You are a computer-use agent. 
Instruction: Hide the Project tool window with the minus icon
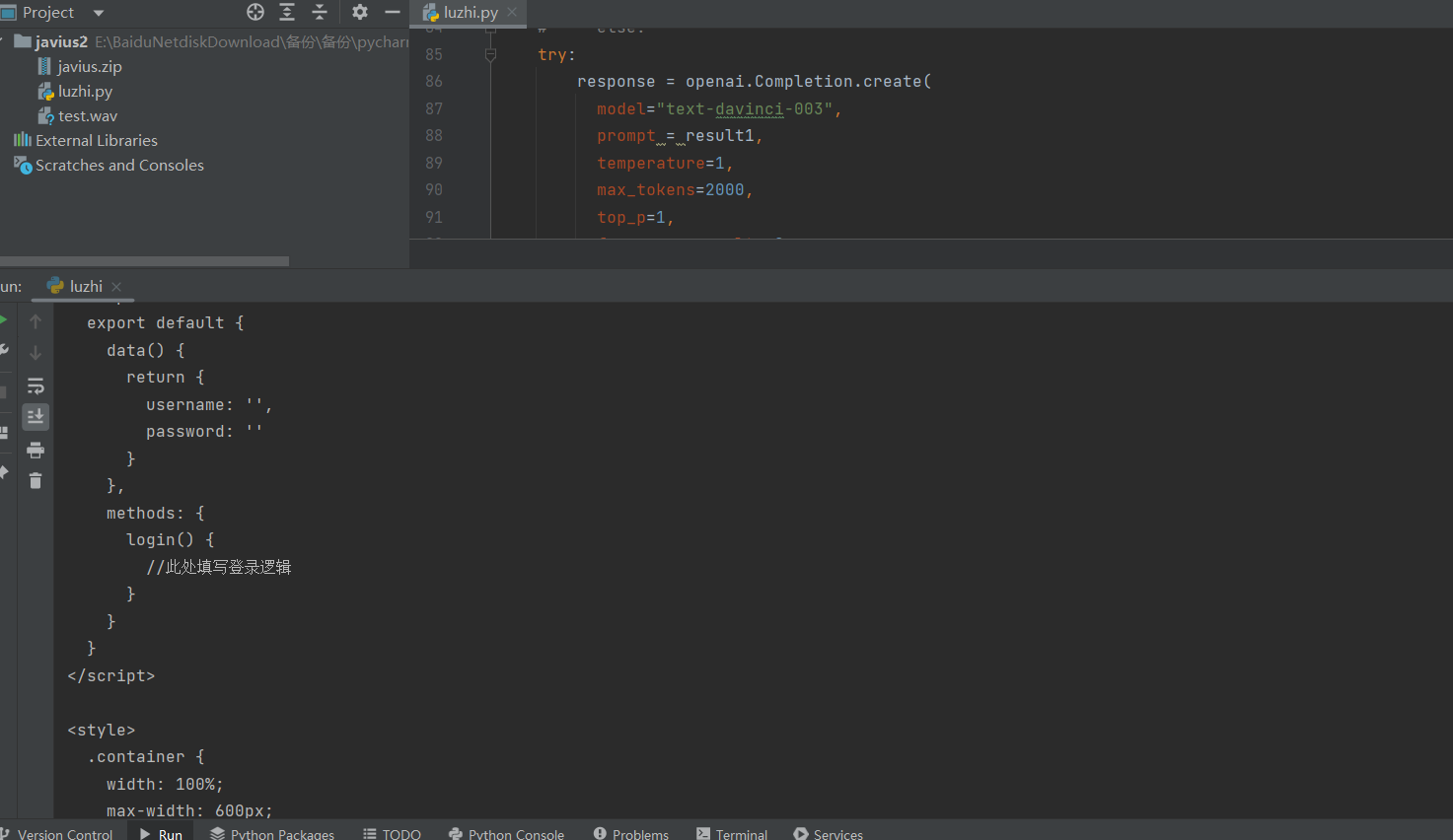point(392,12)
